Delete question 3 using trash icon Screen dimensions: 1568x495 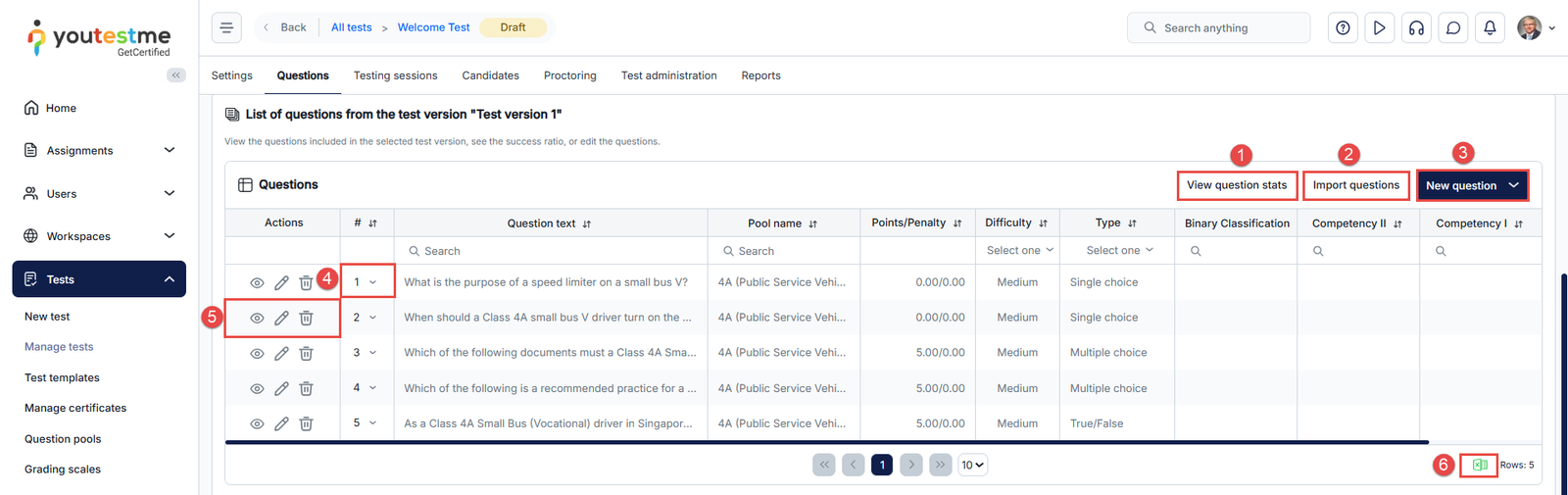click(x=306, y=353)
